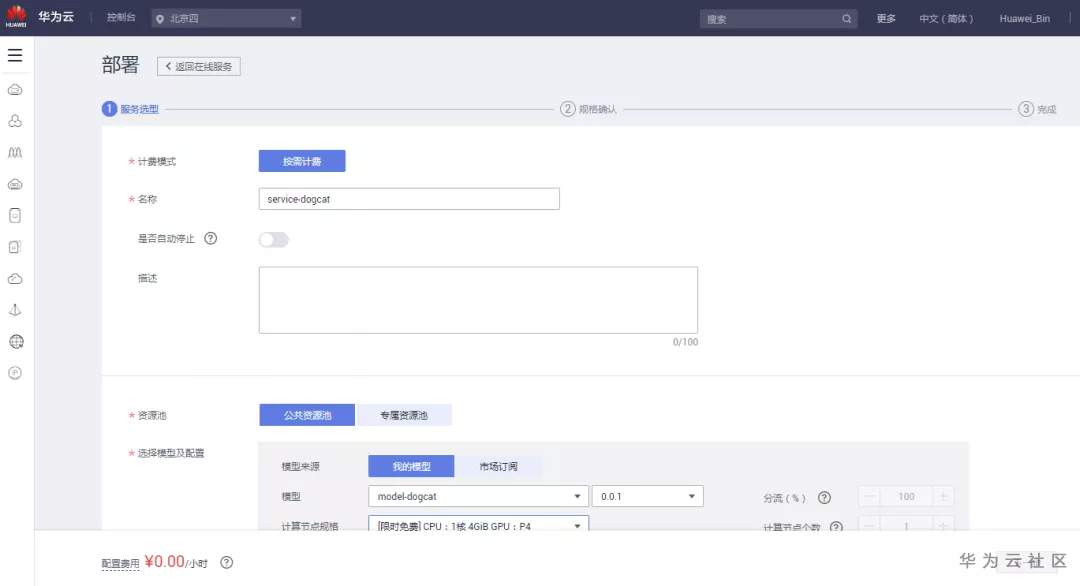Click the circular icon at sidebar bottom

click(15, 373)
